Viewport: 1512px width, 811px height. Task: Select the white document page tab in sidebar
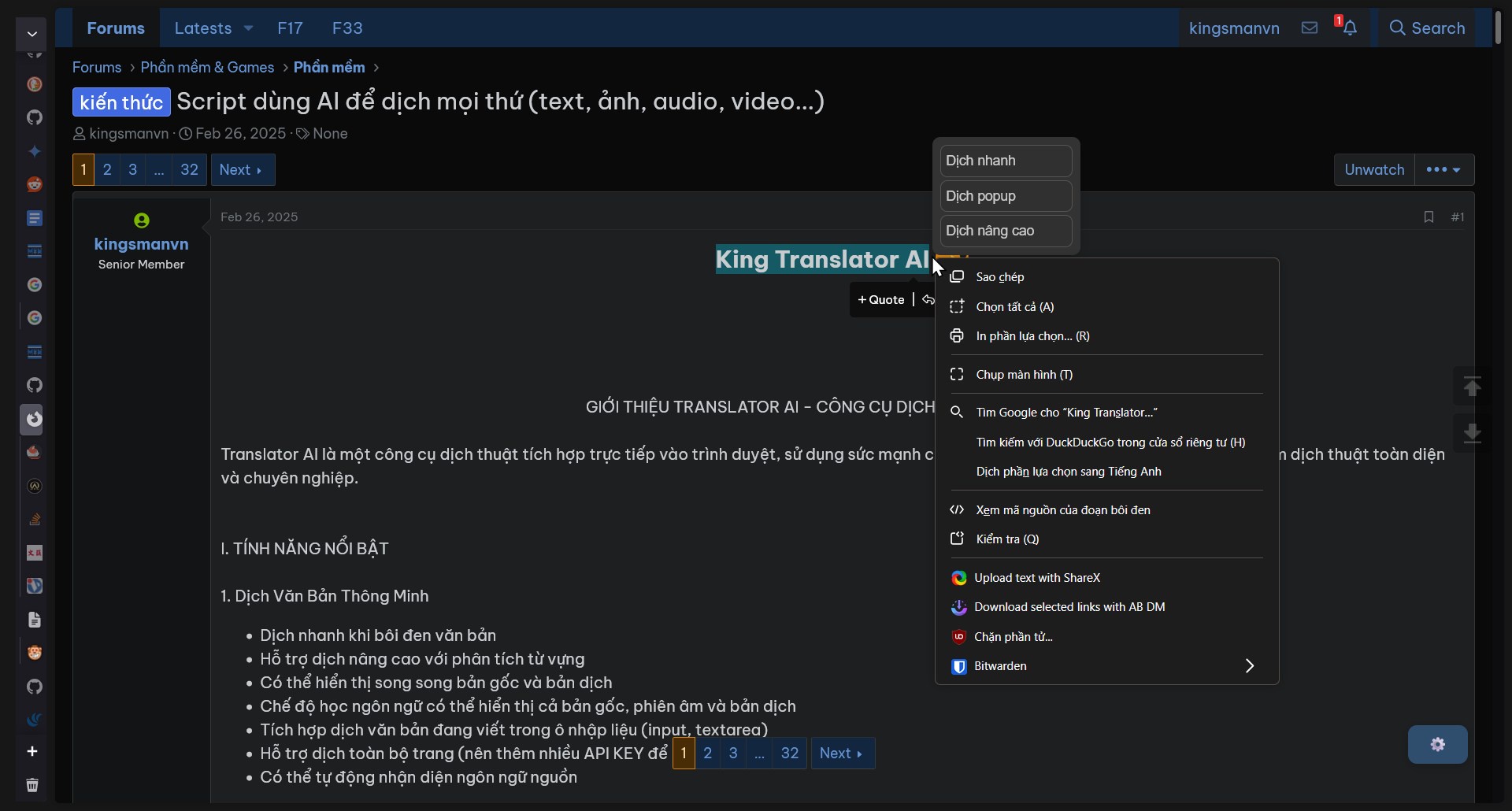pyautogui.click(x=35, y=620)
